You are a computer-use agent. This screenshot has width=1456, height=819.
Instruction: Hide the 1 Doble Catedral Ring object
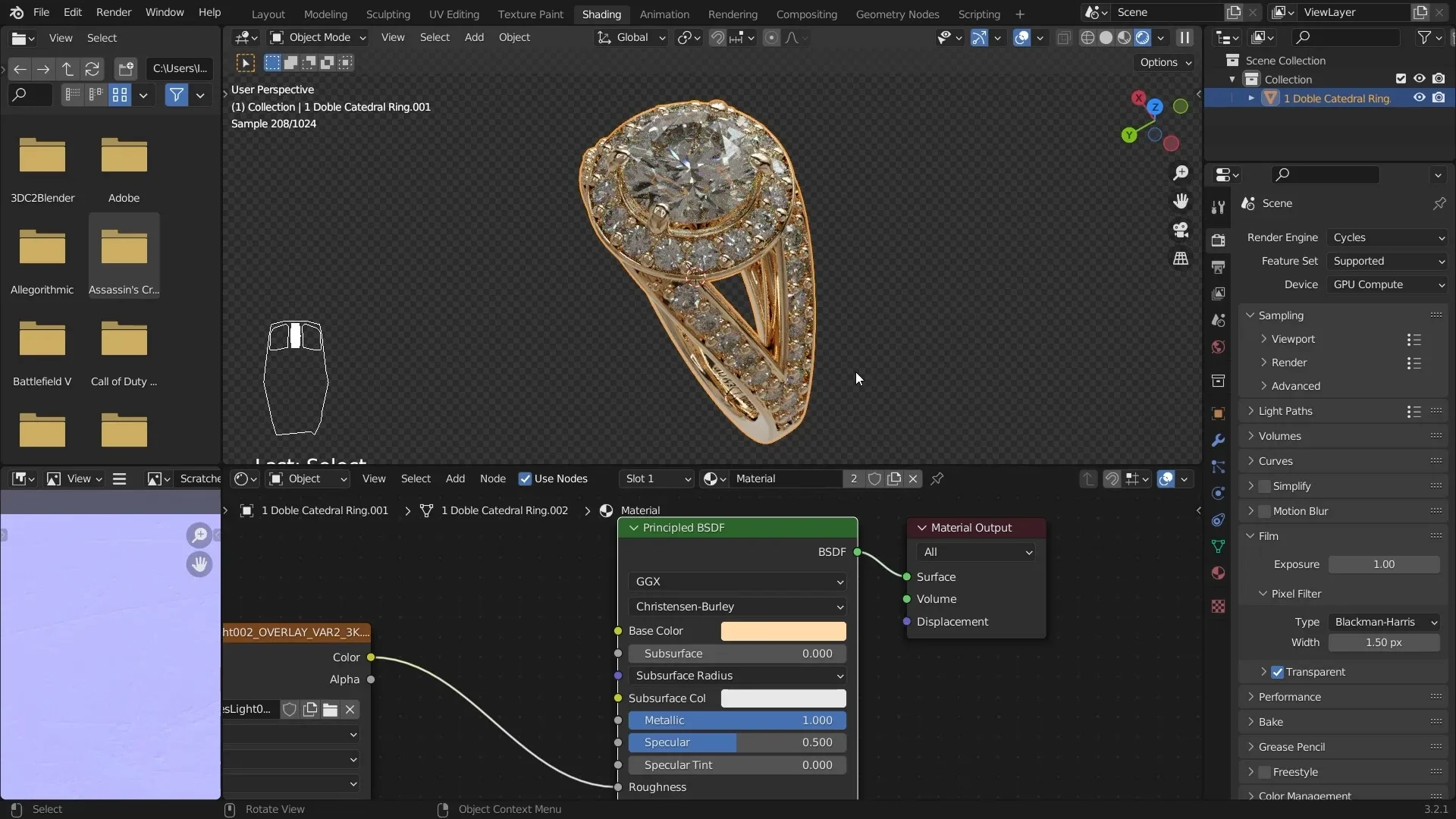click(x=1419, y=98)
